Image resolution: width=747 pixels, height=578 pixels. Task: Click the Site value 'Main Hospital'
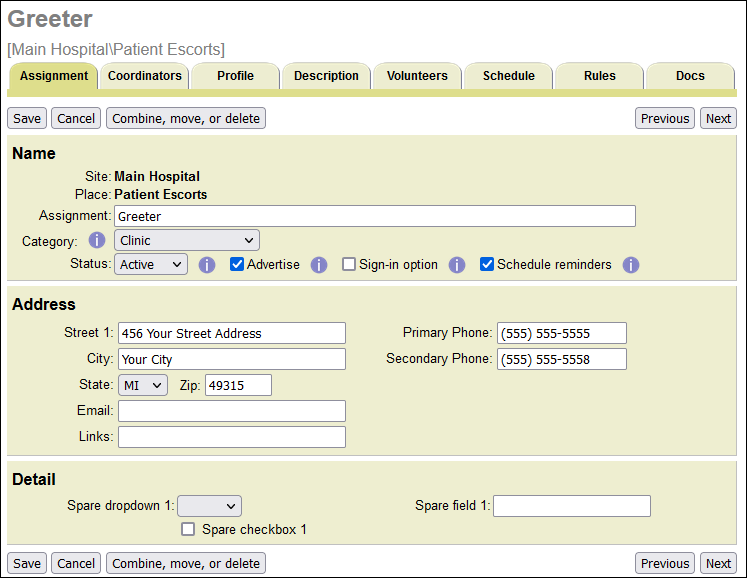(x=157, y=176)
